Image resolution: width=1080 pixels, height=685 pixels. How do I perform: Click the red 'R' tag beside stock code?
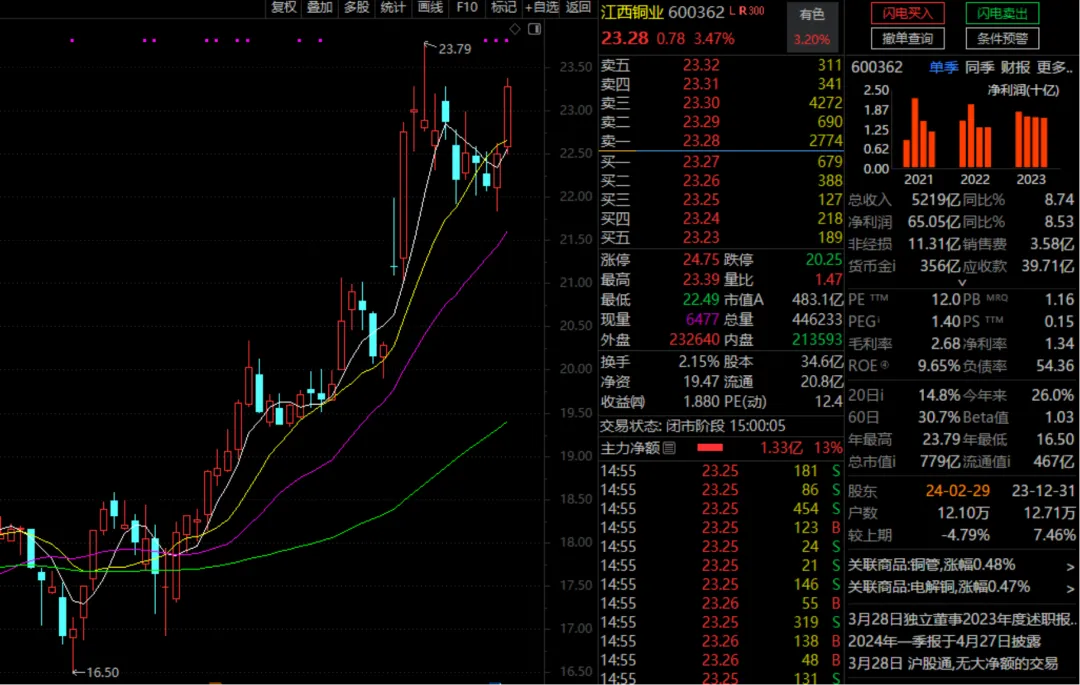[x=742, y=11]
